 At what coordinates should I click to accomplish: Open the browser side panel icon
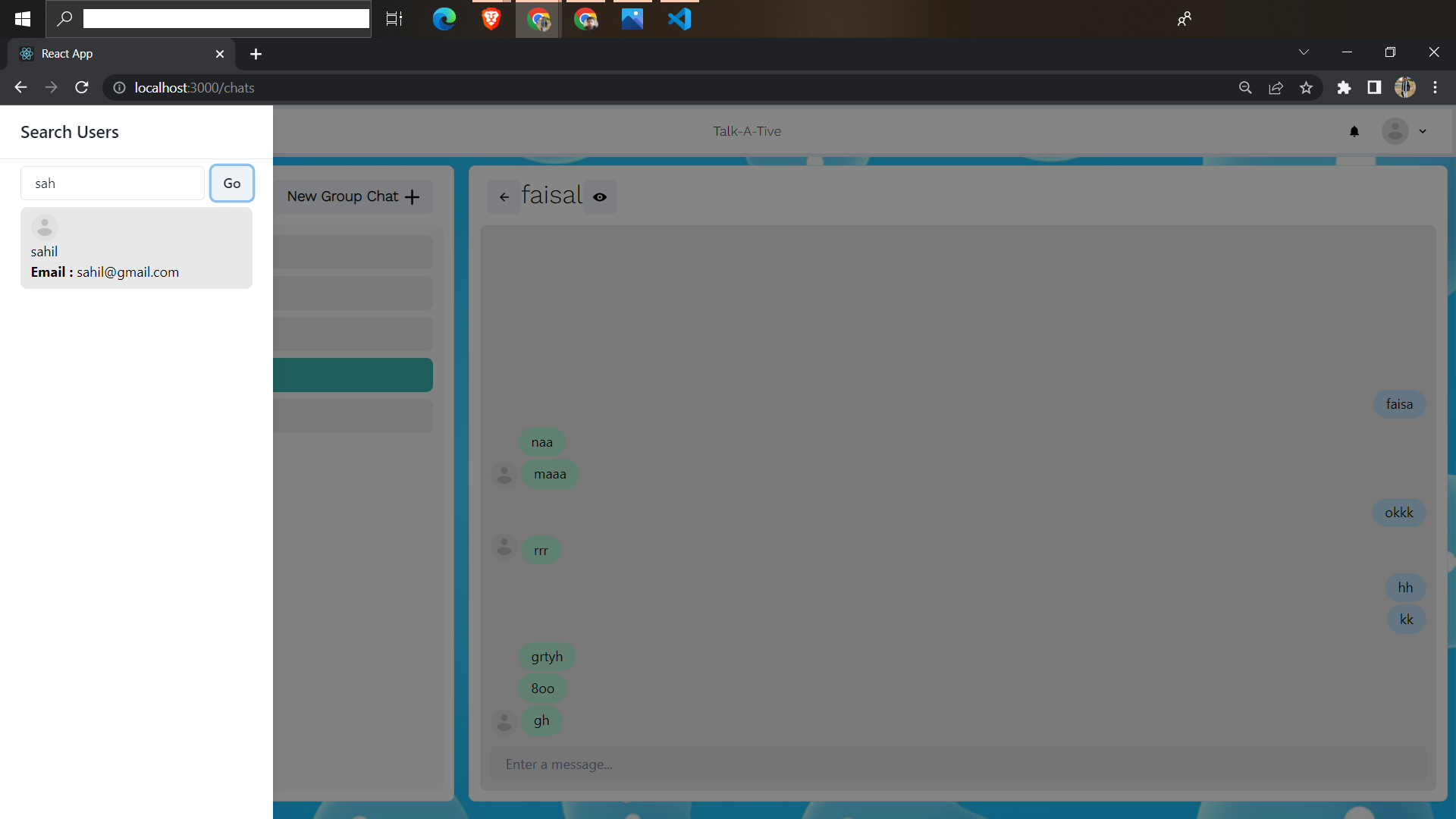(x=1374, y=87)
